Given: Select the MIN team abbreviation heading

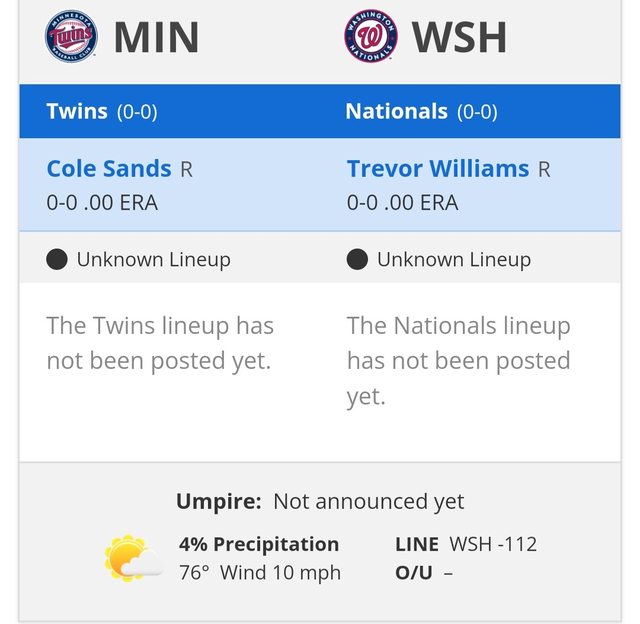Looking at the screenshot, I should pos(156,38).
